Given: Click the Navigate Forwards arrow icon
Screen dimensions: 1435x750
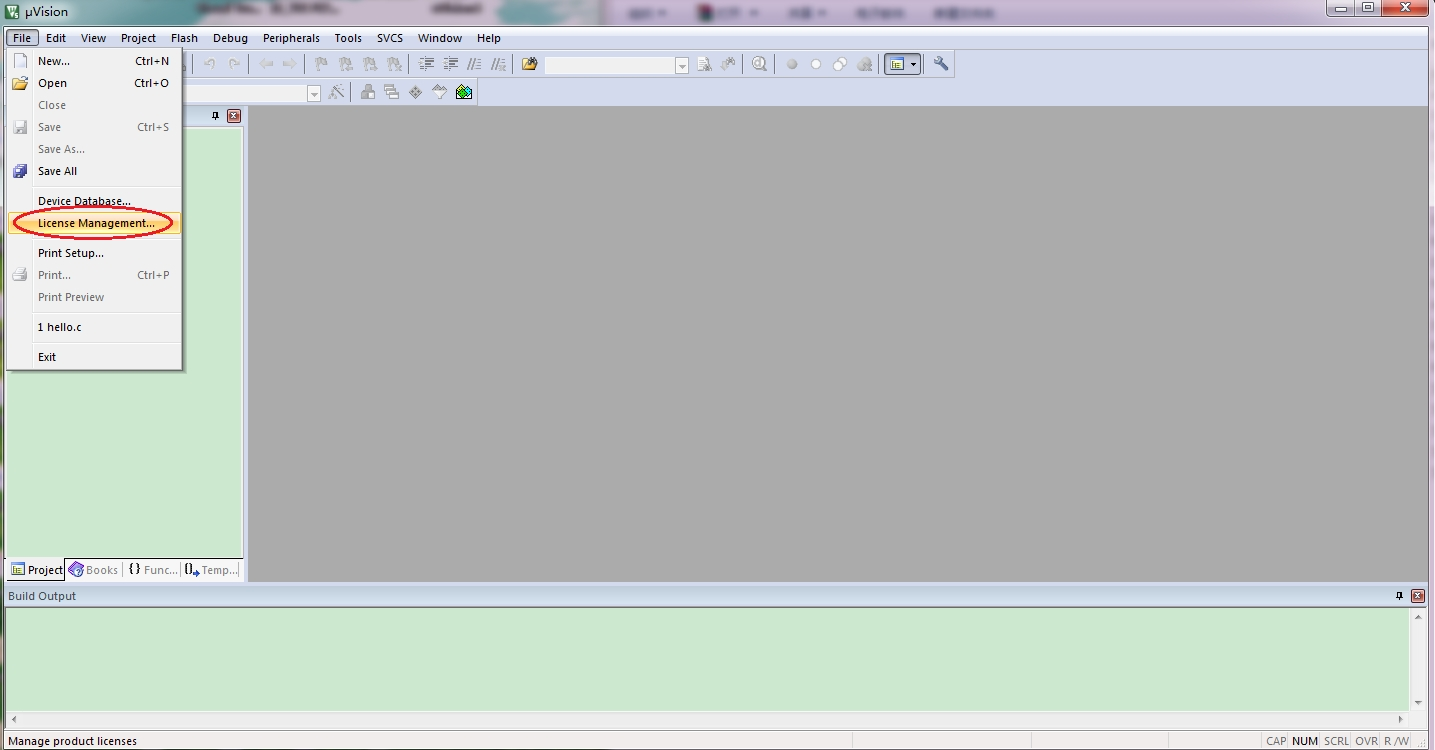Looking at the screenshot, I should point(290,64).
